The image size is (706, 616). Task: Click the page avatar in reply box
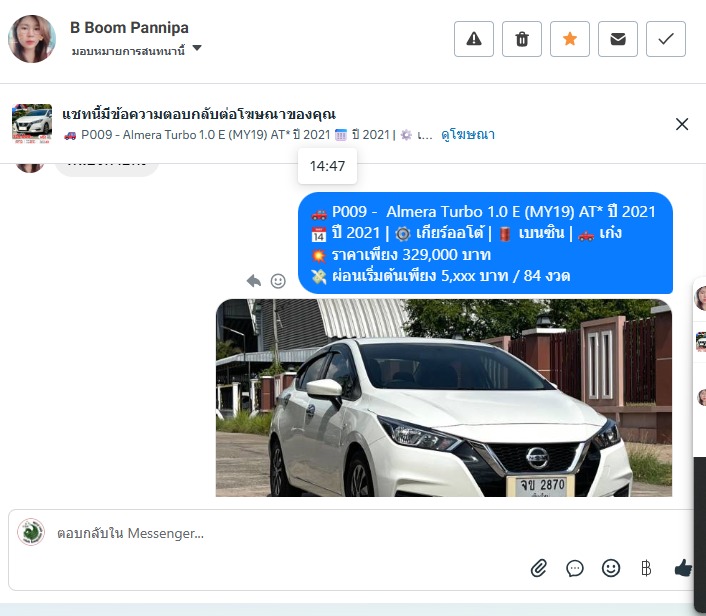click(31, 532)
